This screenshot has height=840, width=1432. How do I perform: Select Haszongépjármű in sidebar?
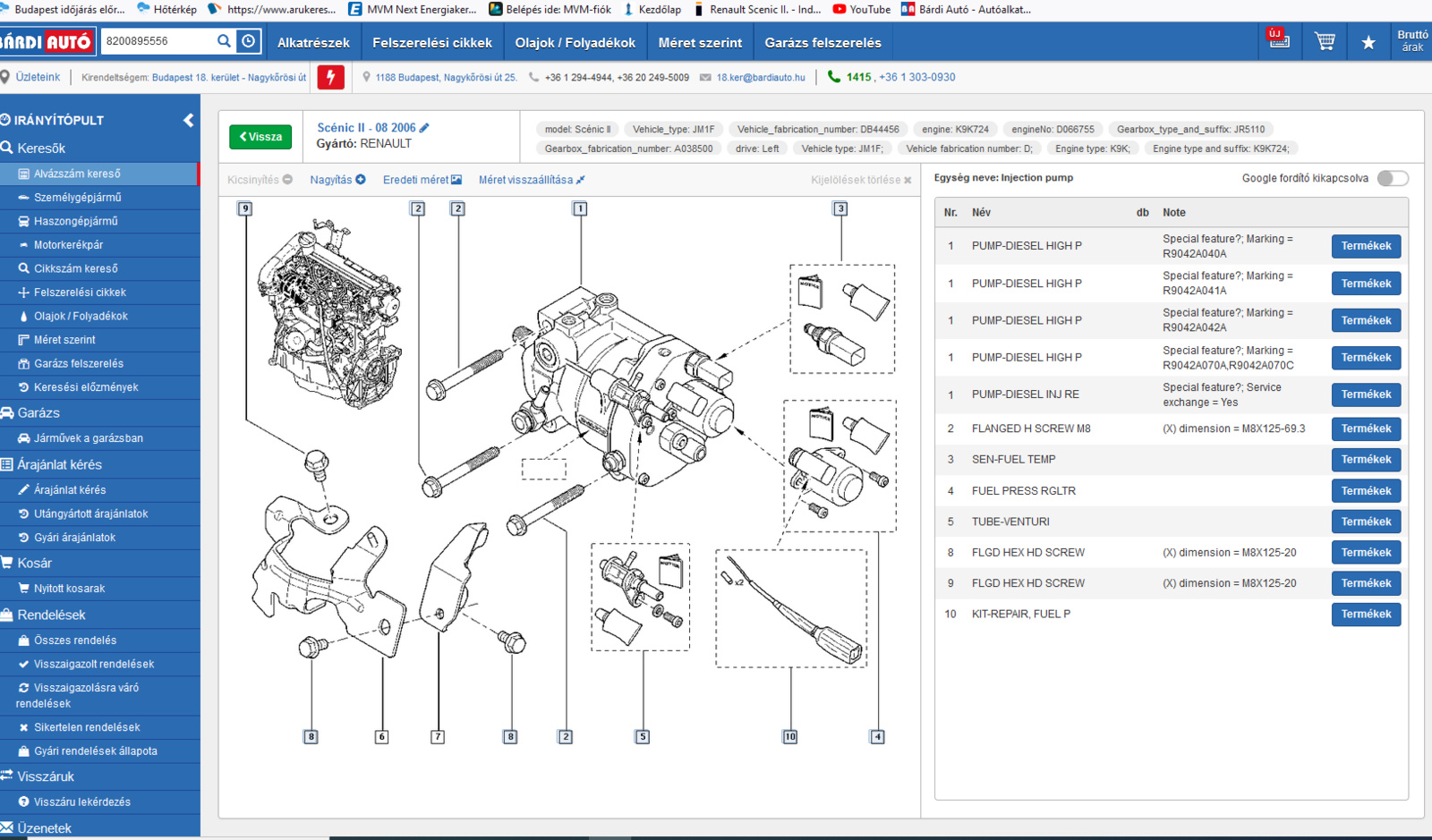pos(99,221)
